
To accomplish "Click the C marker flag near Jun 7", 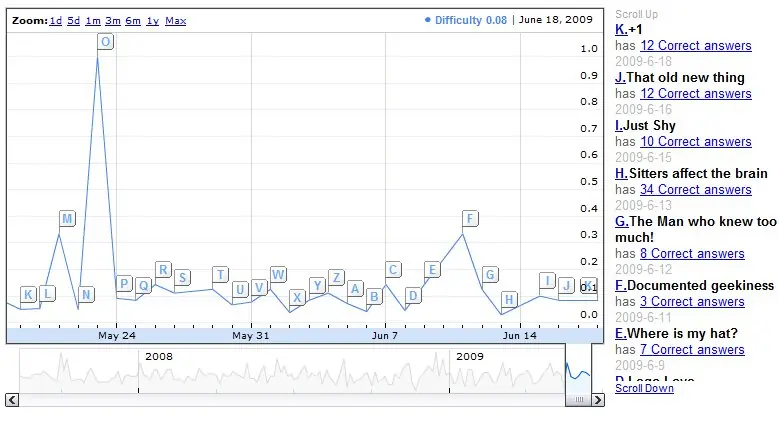I will click(x=393, y=270).
